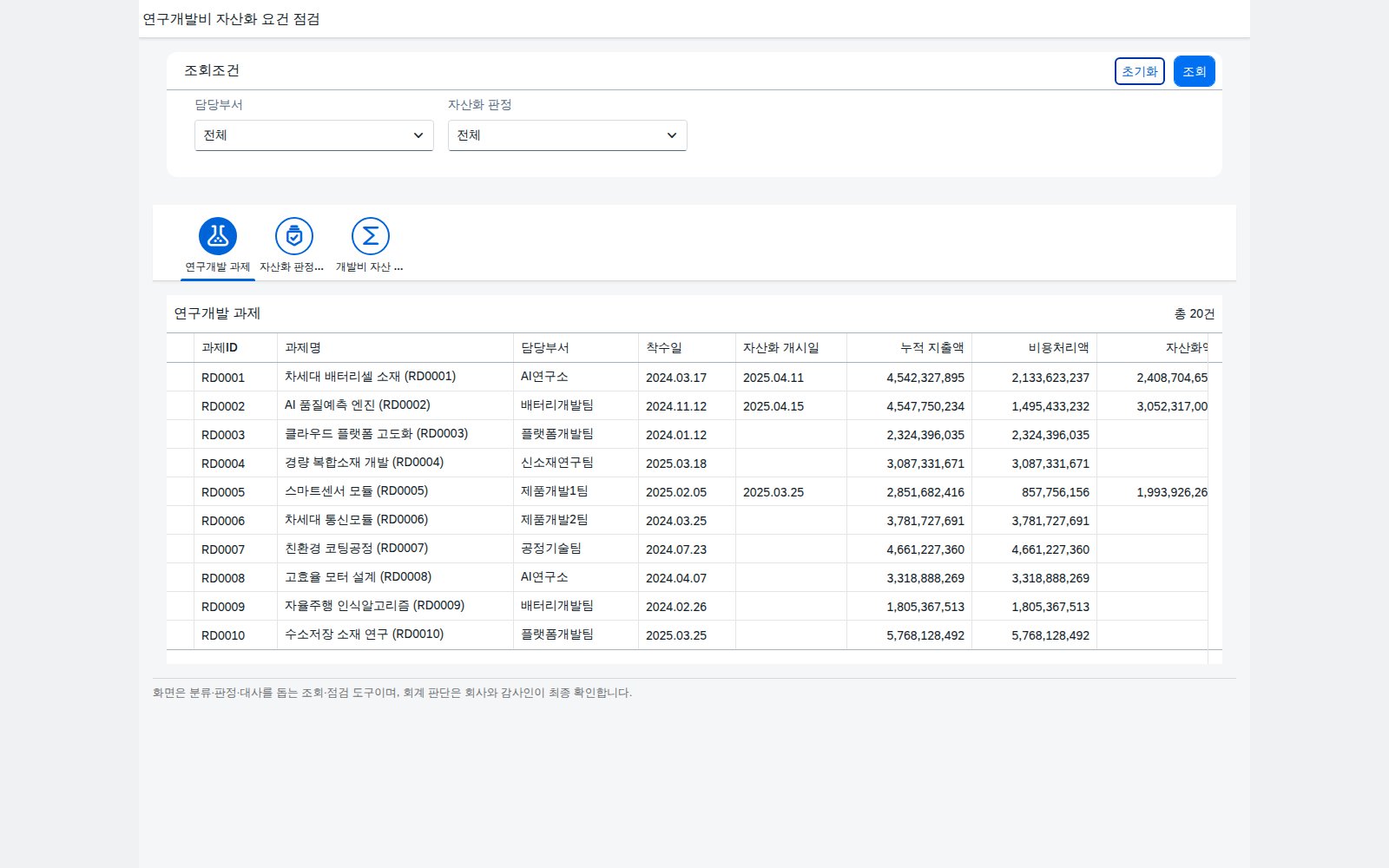The width and height of the screenshot is (1389, 868).
Task: Click 고효율 모터 설계 (RD0008) name
Action: point(358,577)
